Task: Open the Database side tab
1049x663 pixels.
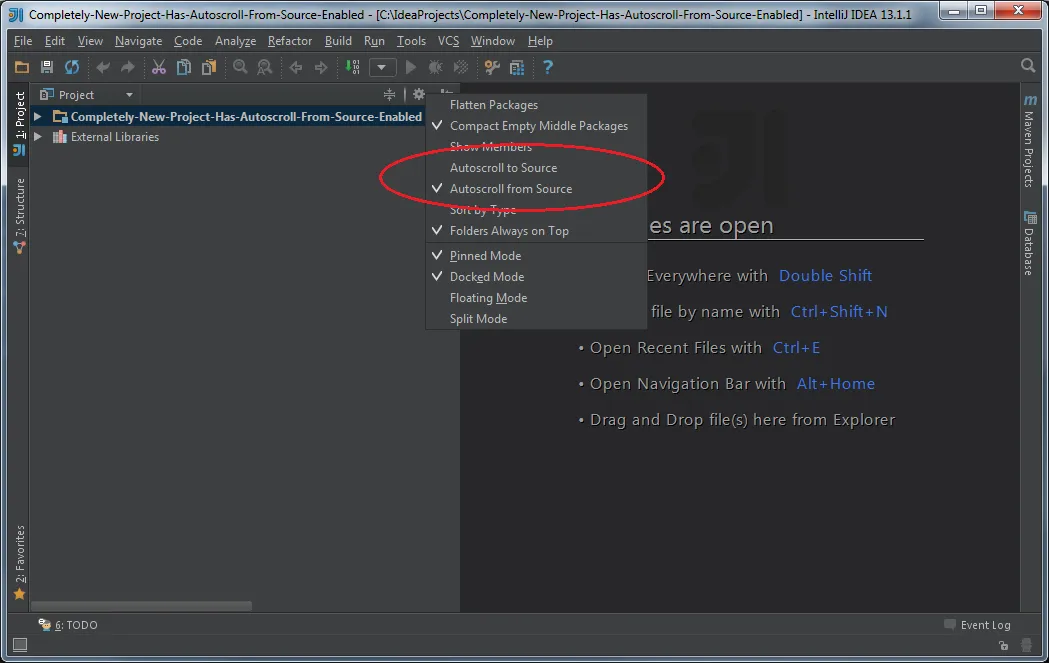Action: pyautogui.click(x=1029, y=244)
